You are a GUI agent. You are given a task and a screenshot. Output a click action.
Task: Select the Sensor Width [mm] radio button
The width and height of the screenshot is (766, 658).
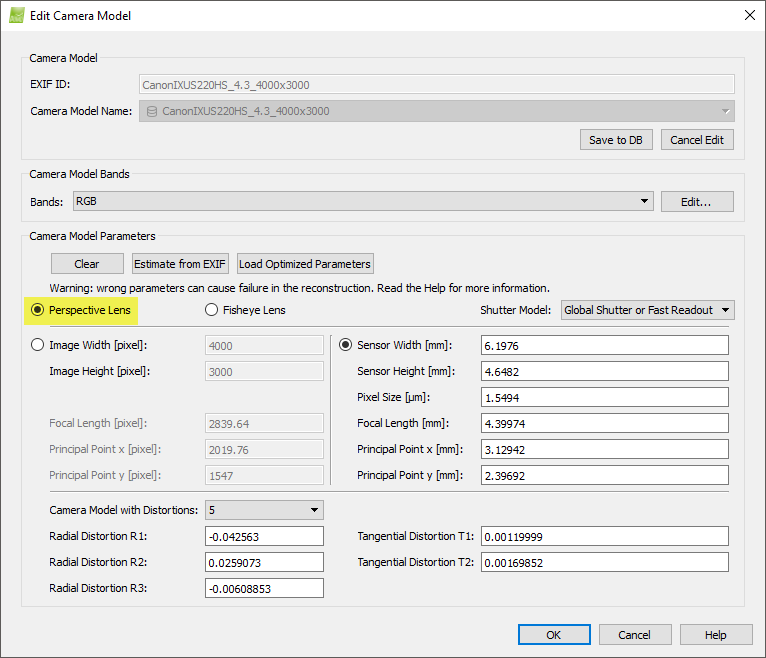coord(346,345)
